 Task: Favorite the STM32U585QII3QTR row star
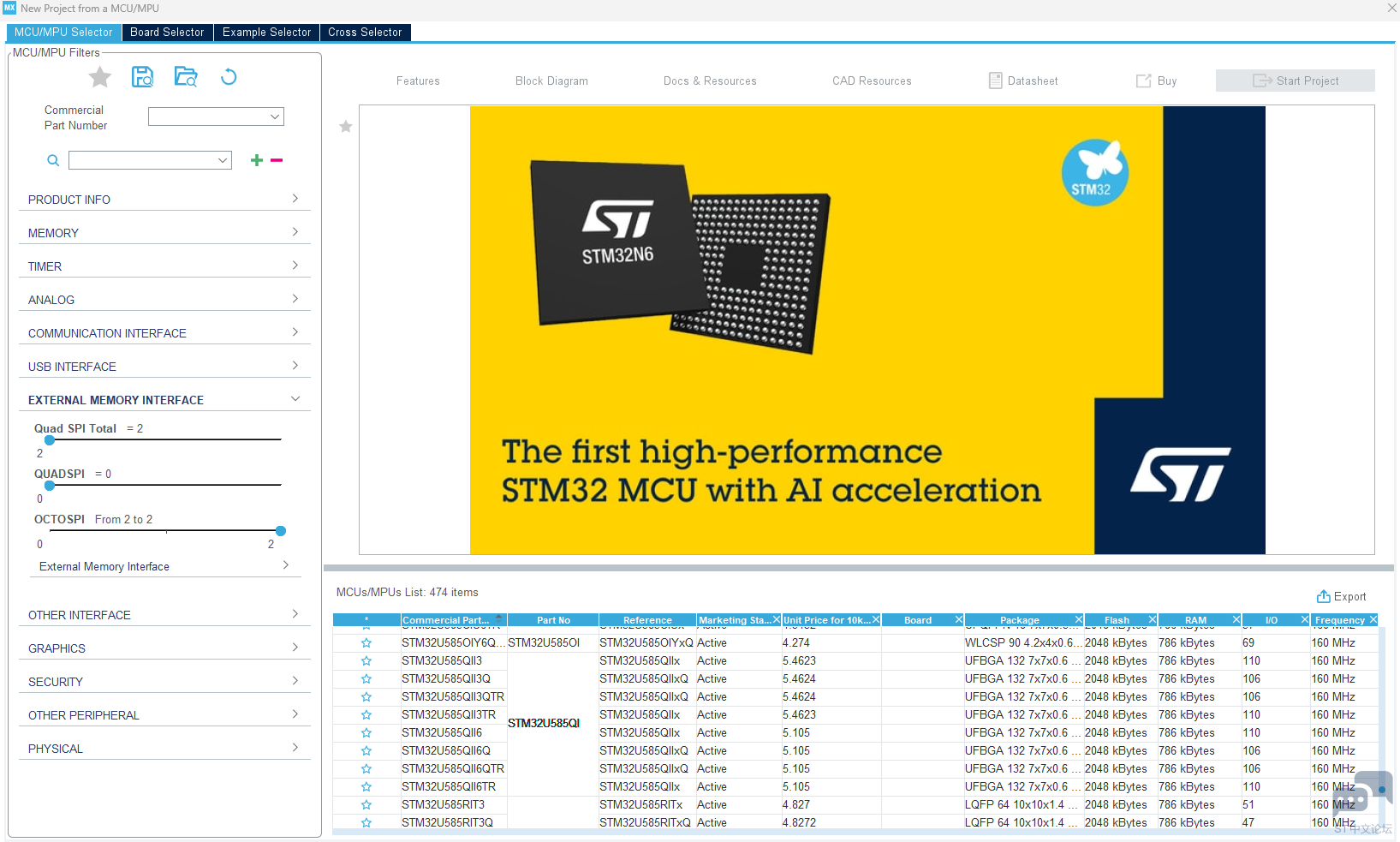coord(366,697)
